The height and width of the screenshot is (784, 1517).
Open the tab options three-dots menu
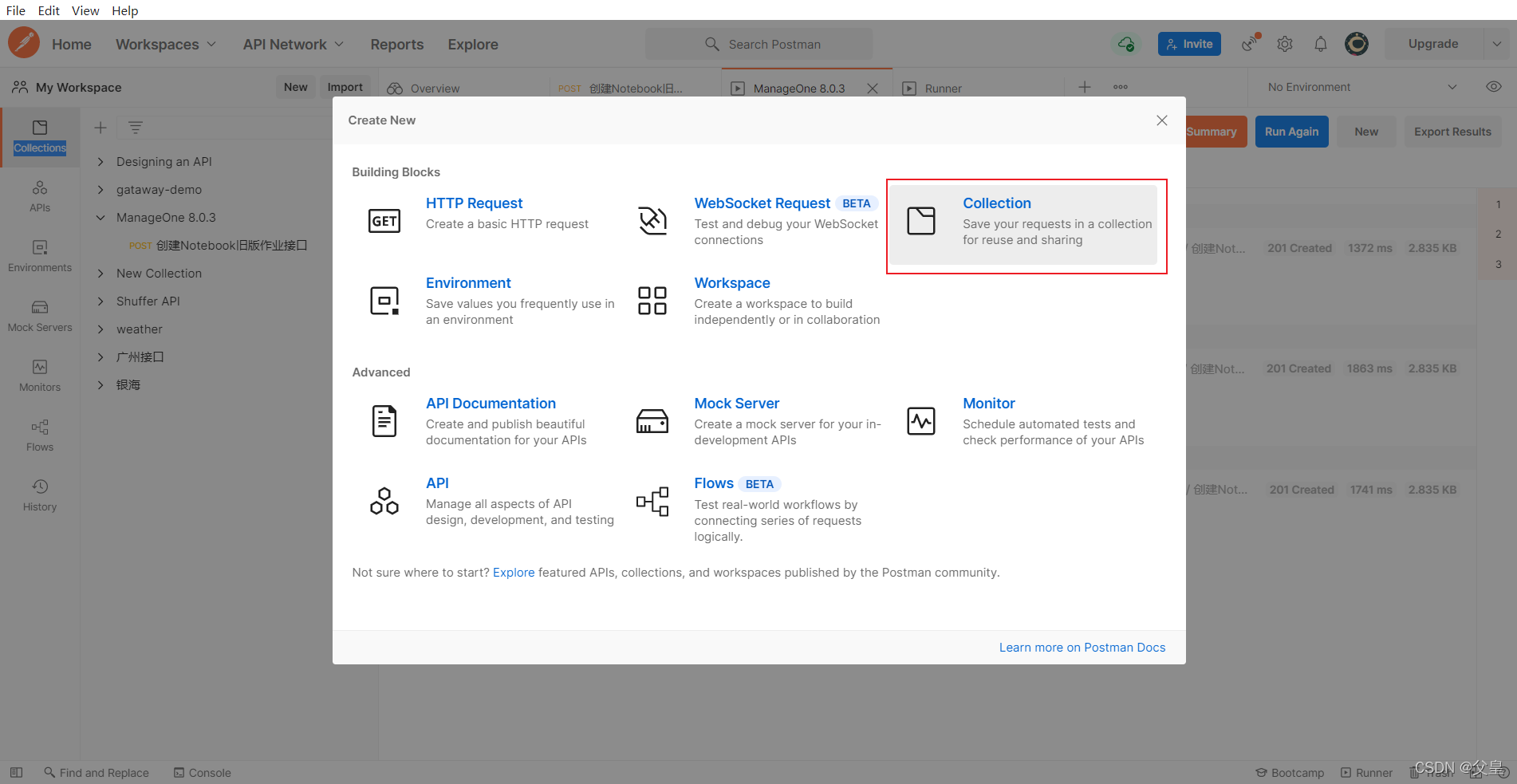coord(1121,87)
